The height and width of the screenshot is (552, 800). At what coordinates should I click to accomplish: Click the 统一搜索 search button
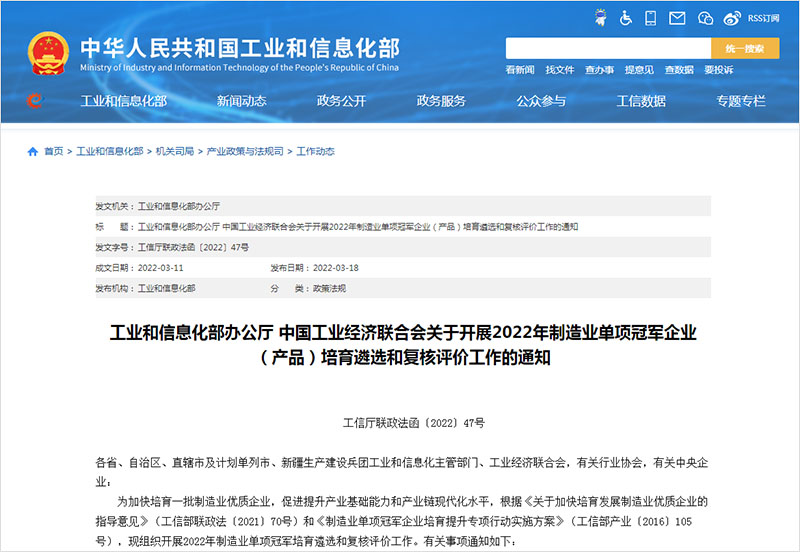(x=745, y=48)
